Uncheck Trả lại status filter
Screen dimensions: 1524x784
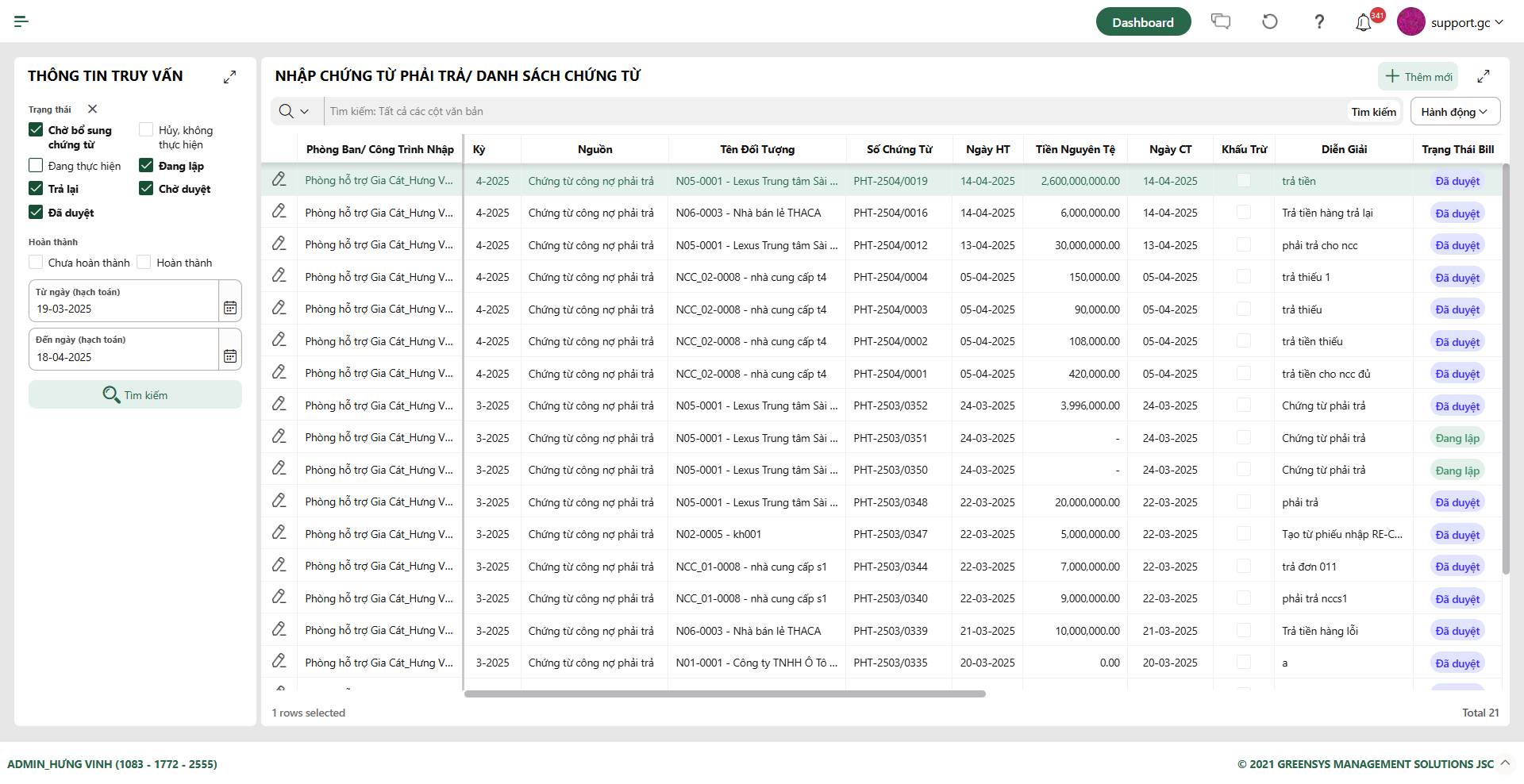(x=36, y=188)
